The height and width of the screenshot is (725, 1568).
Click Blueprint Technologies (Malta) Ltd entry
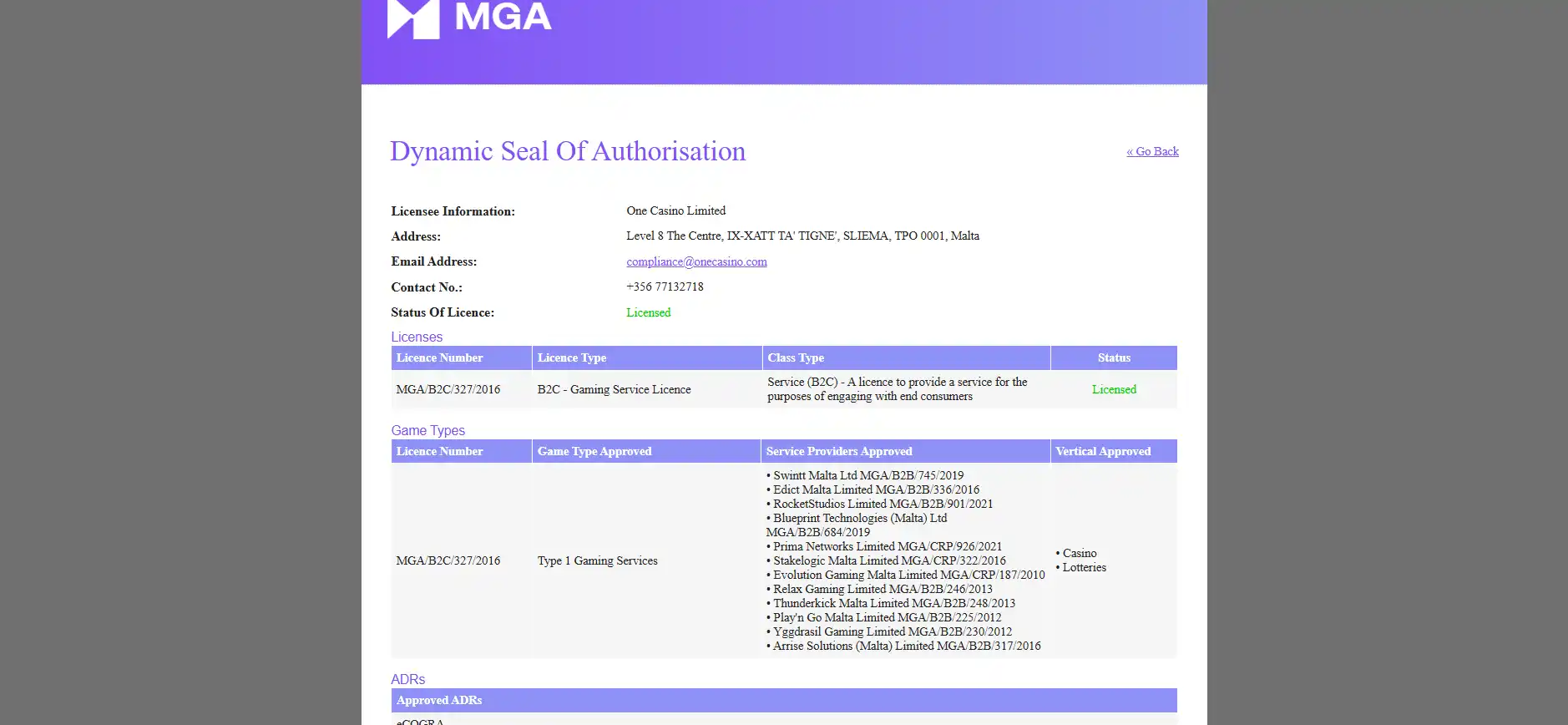click(857, 525)
